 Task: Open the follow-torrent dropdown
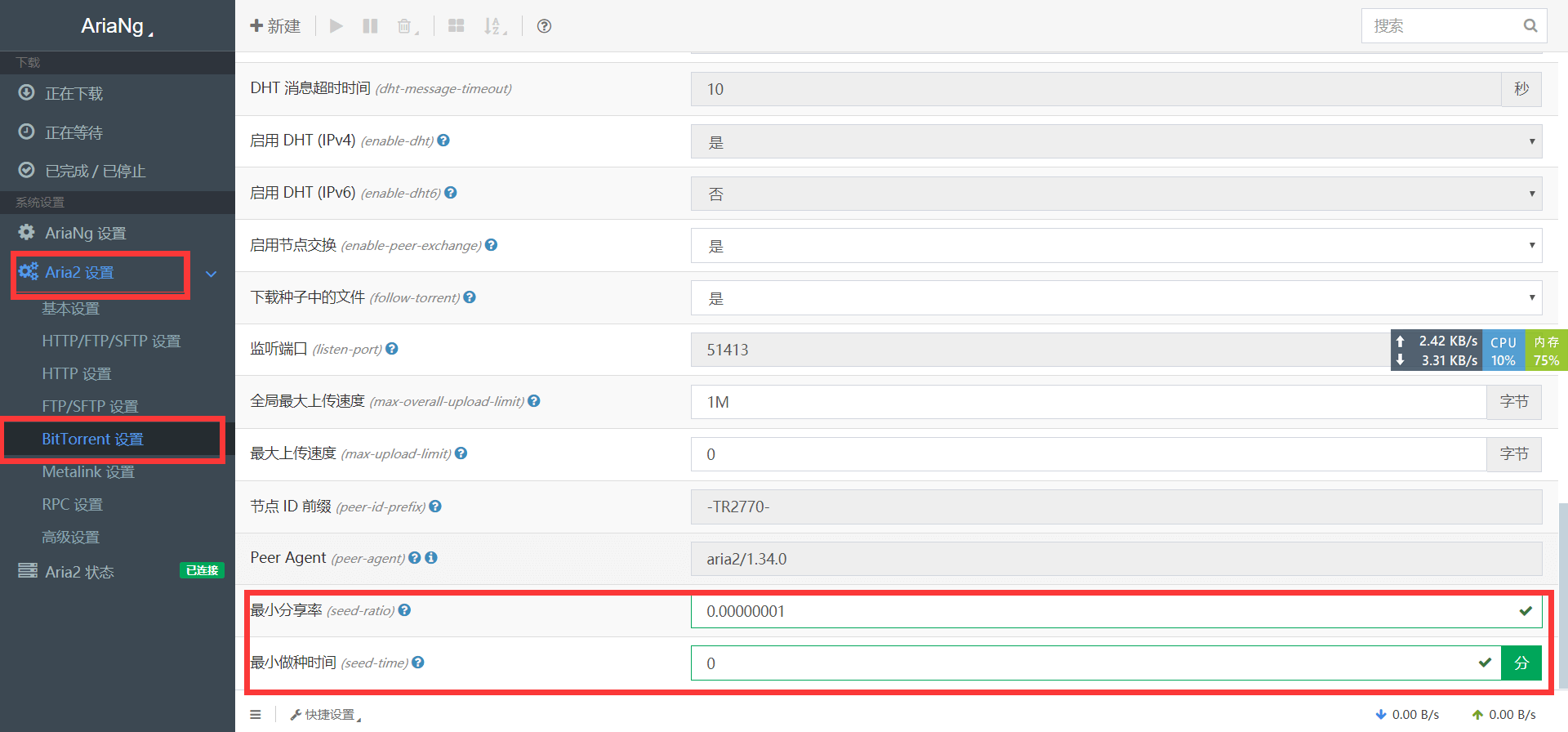click(1116, 298)
